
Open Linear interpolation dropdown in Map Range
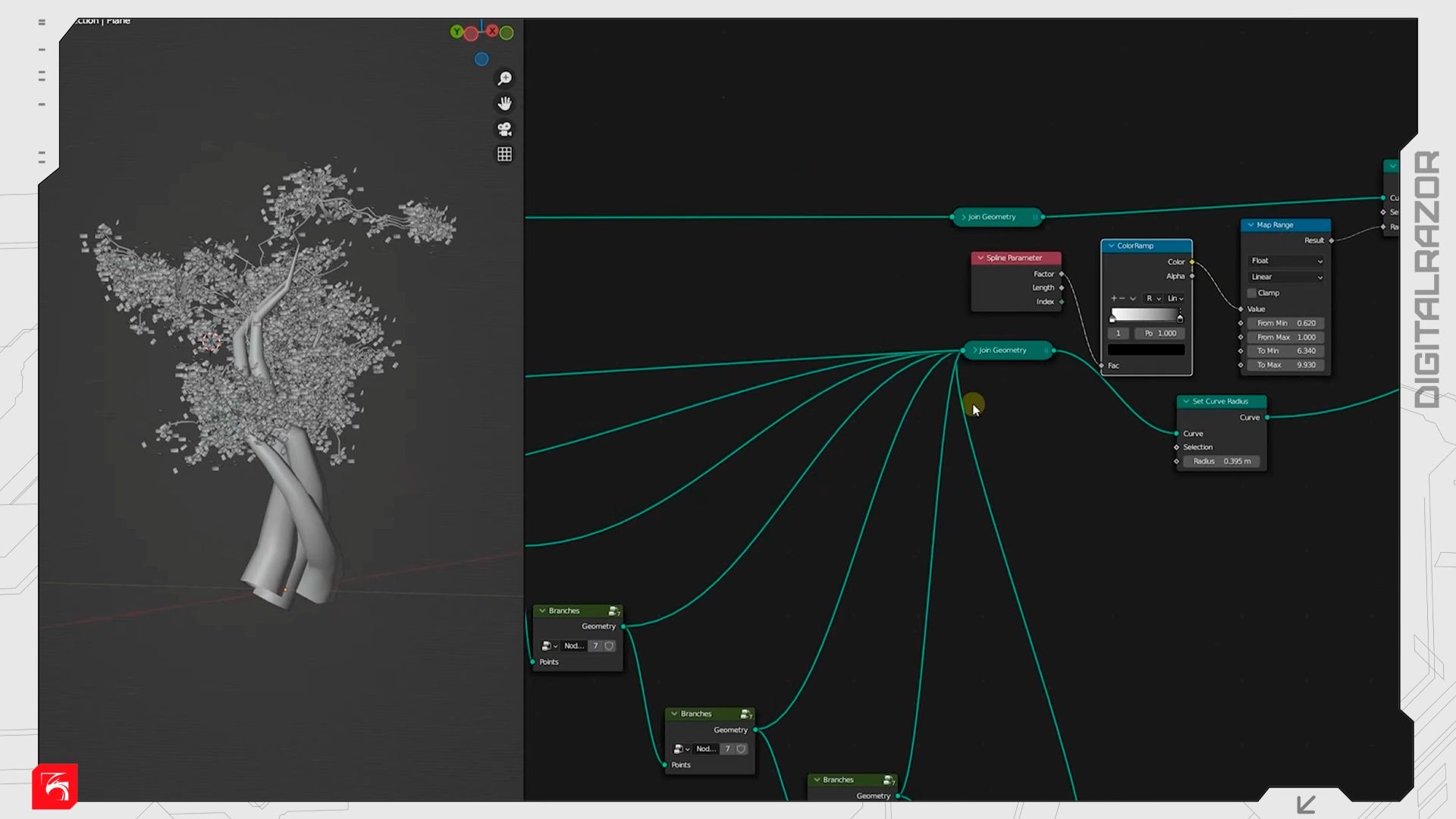pos(1286,278)
